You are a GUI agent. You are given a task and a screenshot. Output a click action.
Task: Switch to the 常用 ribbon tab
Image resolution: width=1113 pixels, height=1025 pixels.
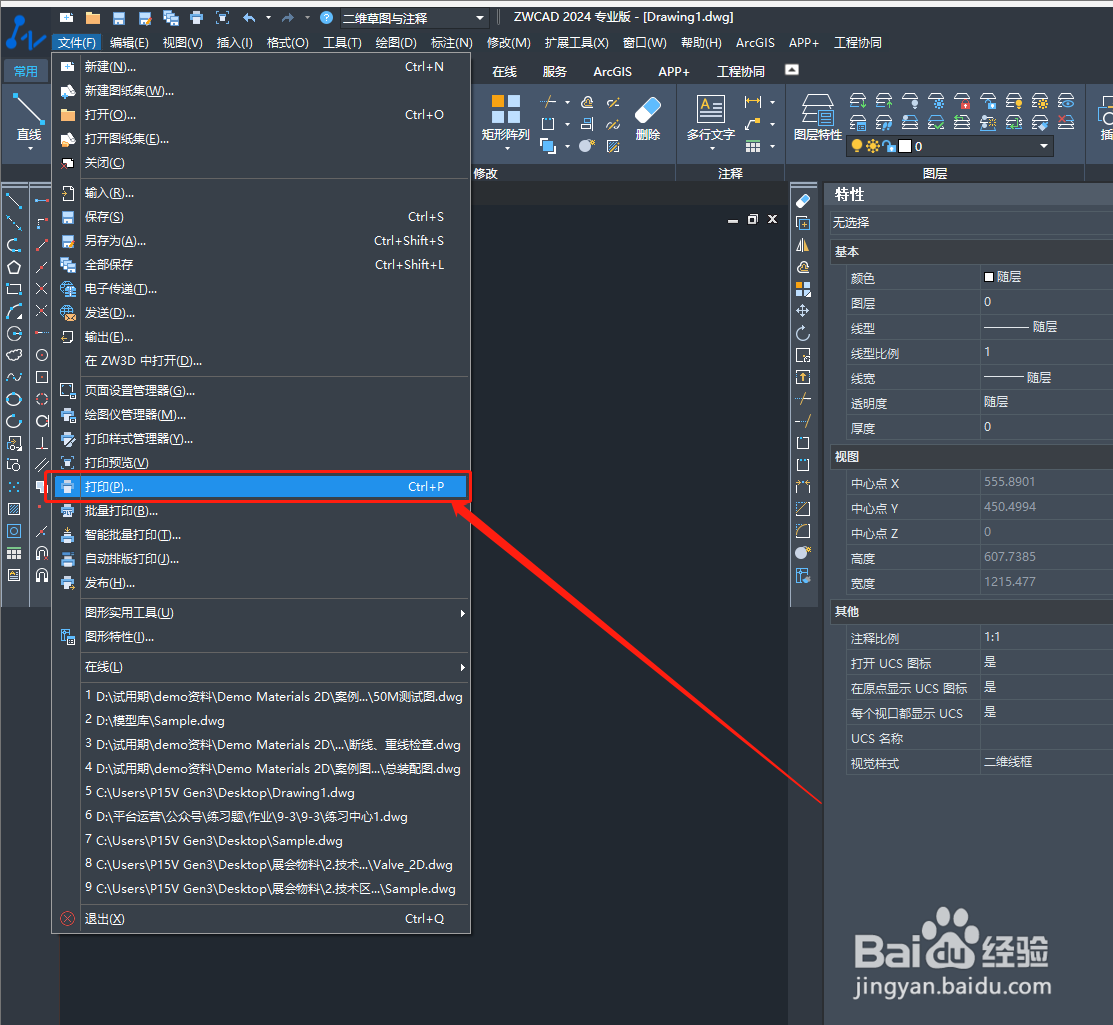(26, 71)
